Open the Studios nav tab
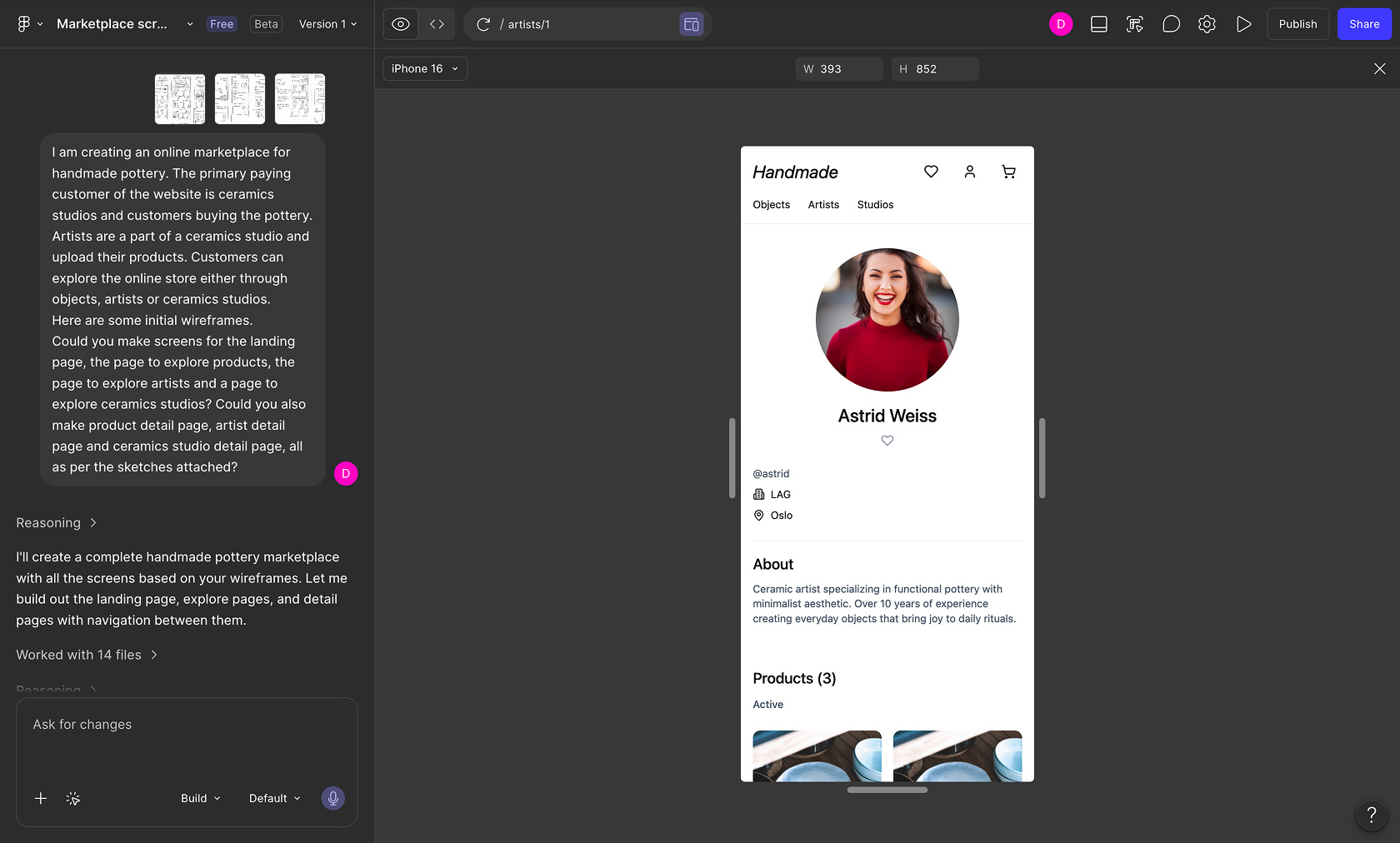1400x843 pixels. [x=875, y=205]
